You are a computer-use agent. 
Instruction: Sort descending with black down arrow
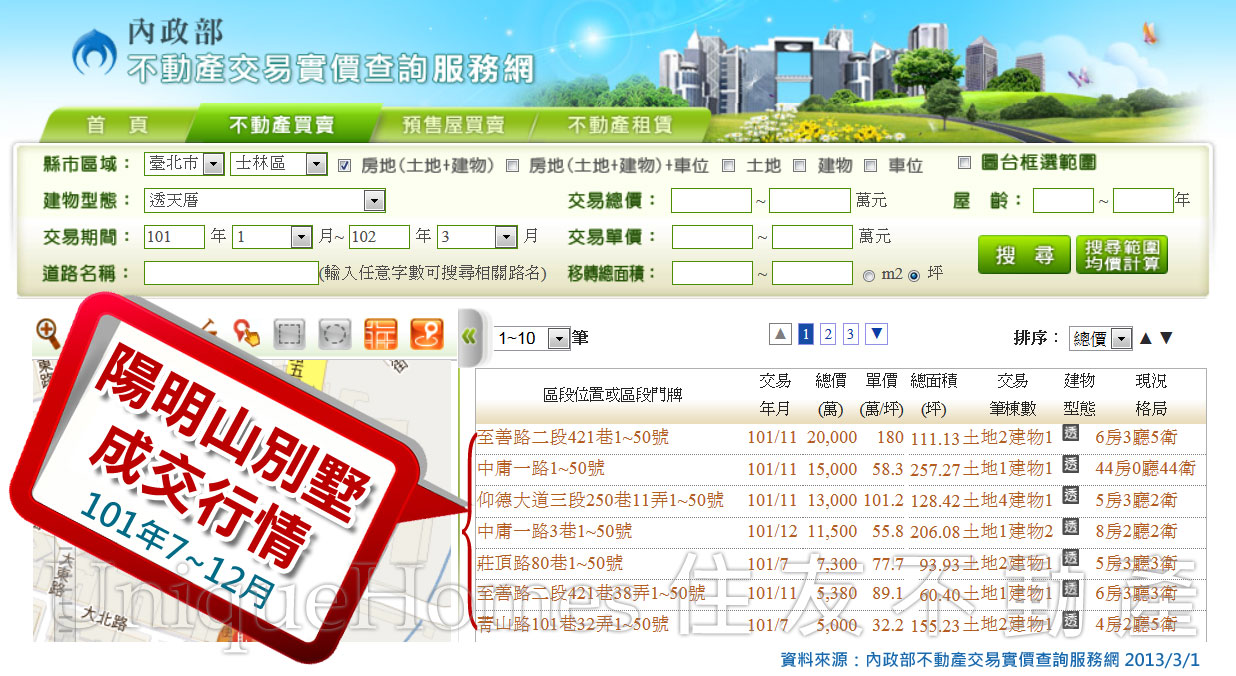pos(1166,338)
